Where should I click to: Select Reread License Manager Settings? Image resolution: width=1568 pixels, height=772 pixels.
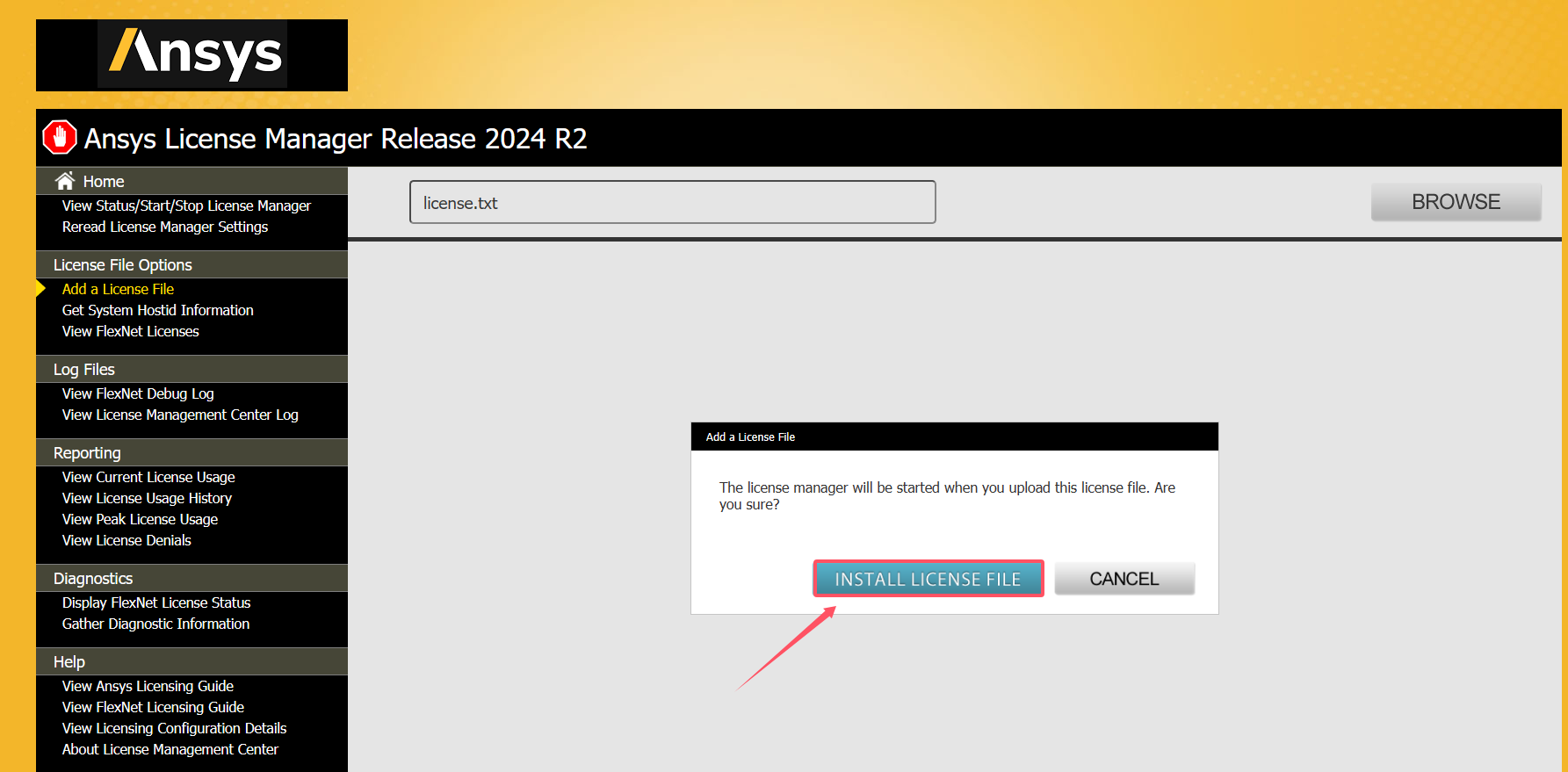[x=165, y=227]
